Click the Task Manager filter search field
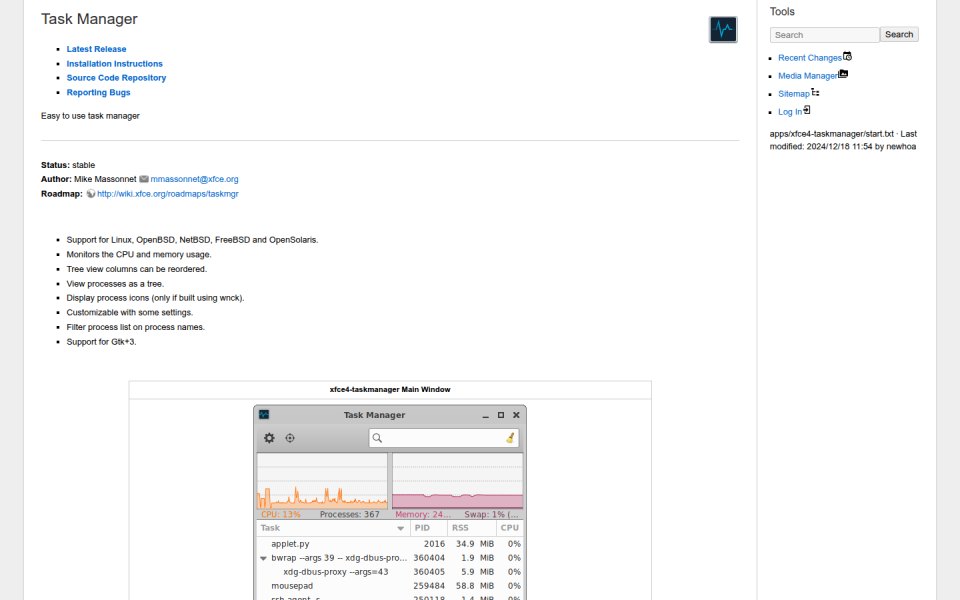960x600 pixels. coord(444,438)
